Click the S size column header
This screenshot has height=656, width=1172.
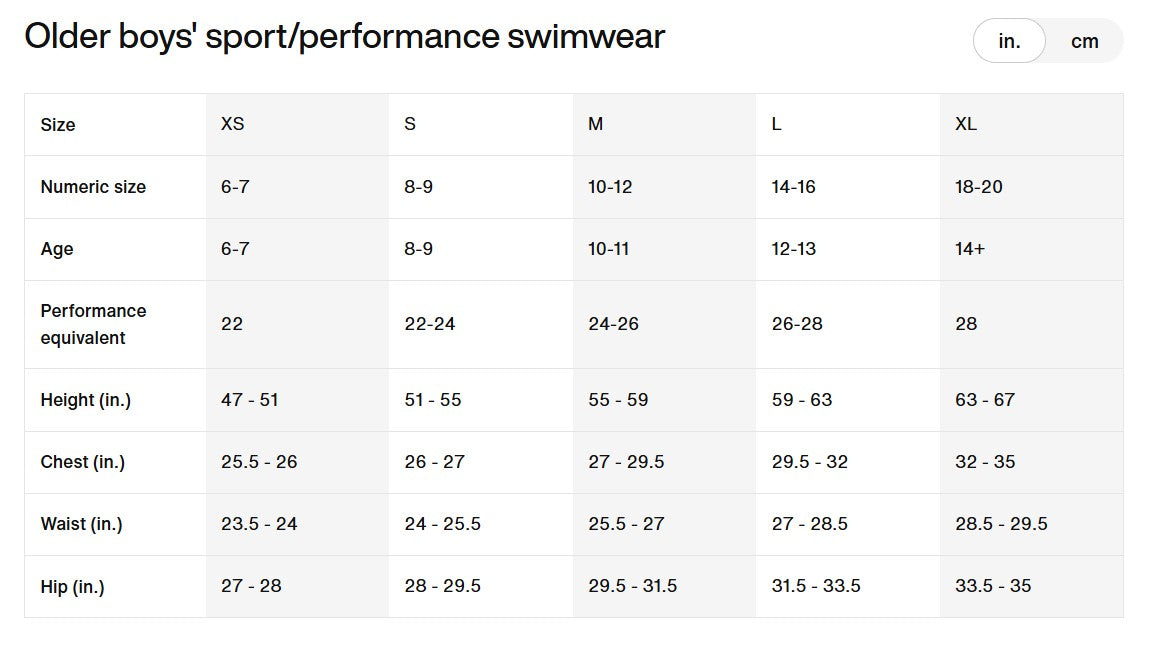pyautogui.click(x=410, y=124)
